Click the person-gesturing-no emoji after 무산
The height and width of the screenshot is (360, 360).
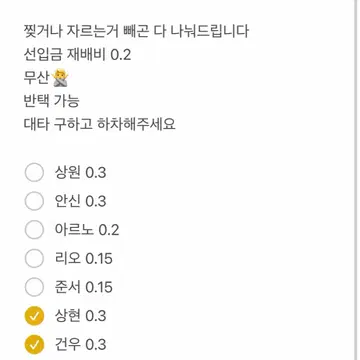(x=60, y=78)
